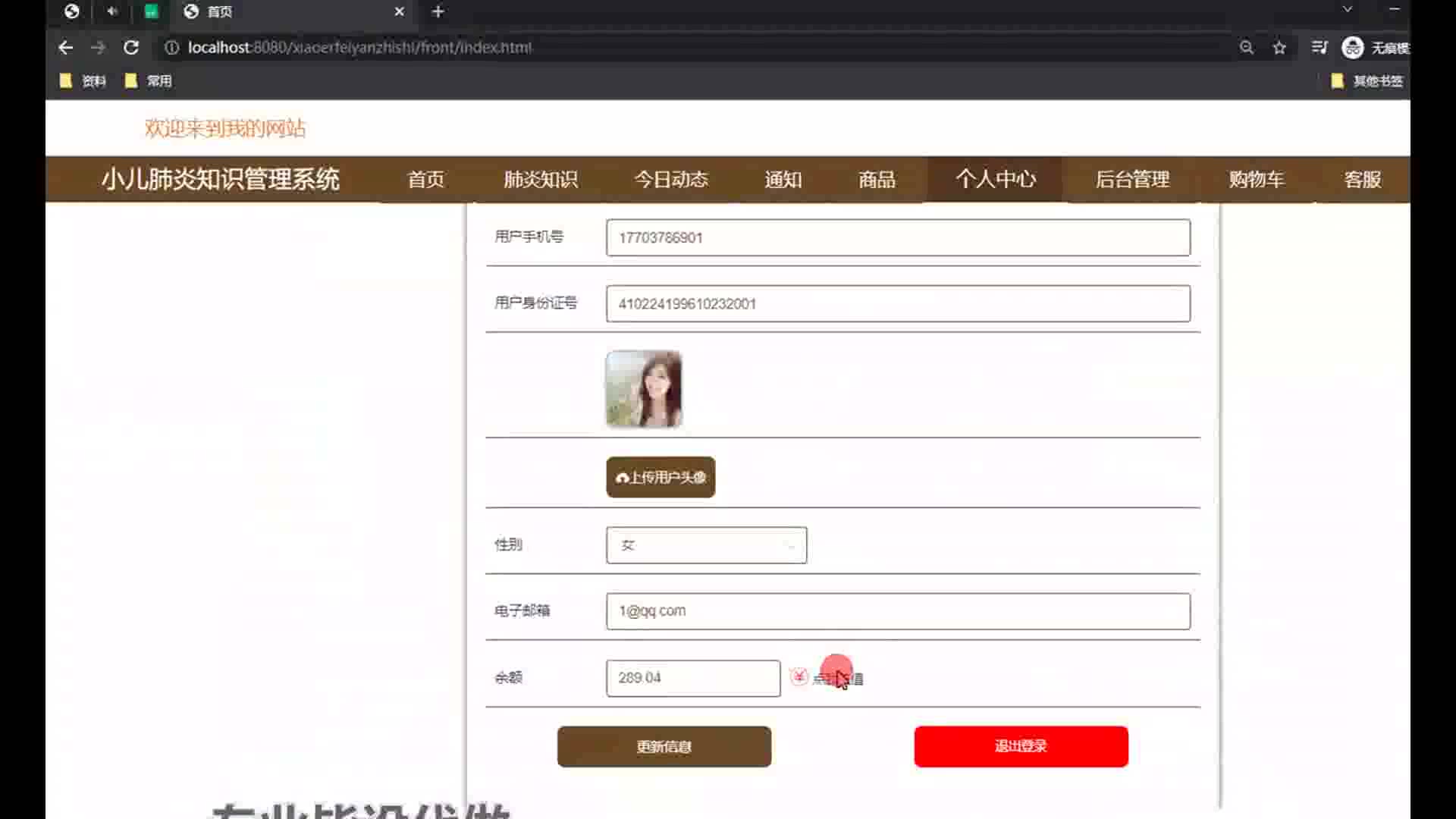This screenshot has width=1456, height=819.
Task: Go to the 肺炎知识 menu item
Action: pyautogui.click(x=541, y=180)
